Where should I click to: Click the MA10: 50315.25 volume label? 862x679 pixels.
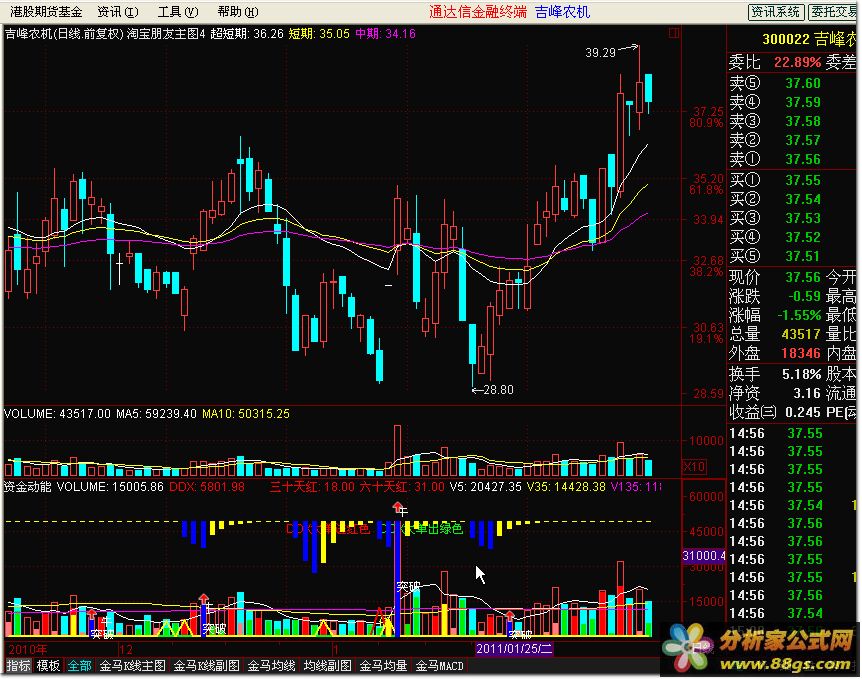(246, 413)
